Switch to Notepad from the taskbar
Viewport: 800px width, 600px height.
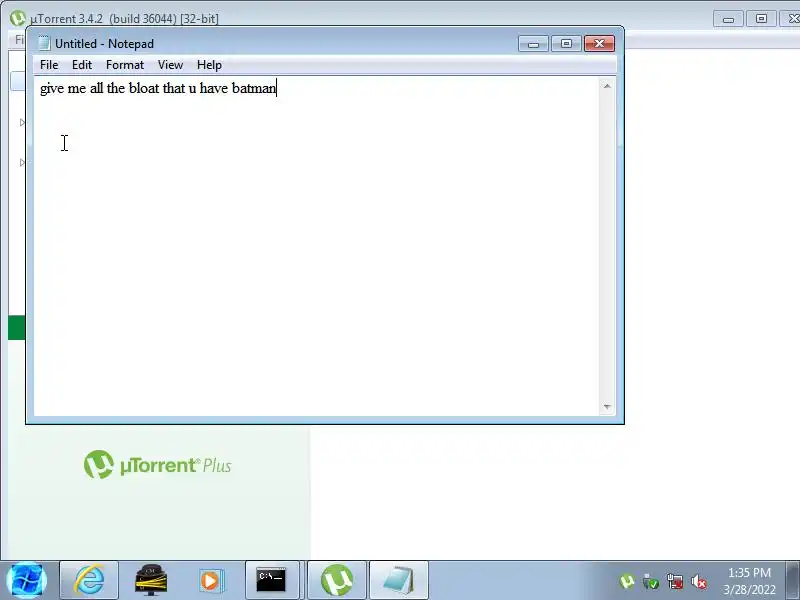[398, 580]
